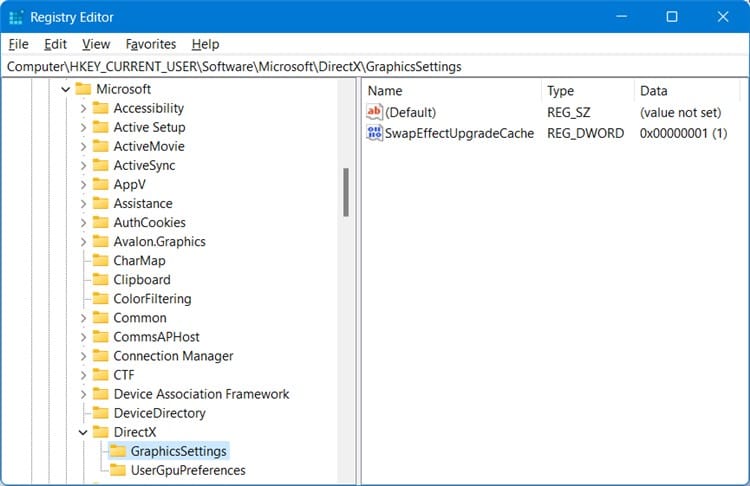750x486 pixels.
Task: Click the Avalon.Graphics folder icon
Action: coord(100,242)
